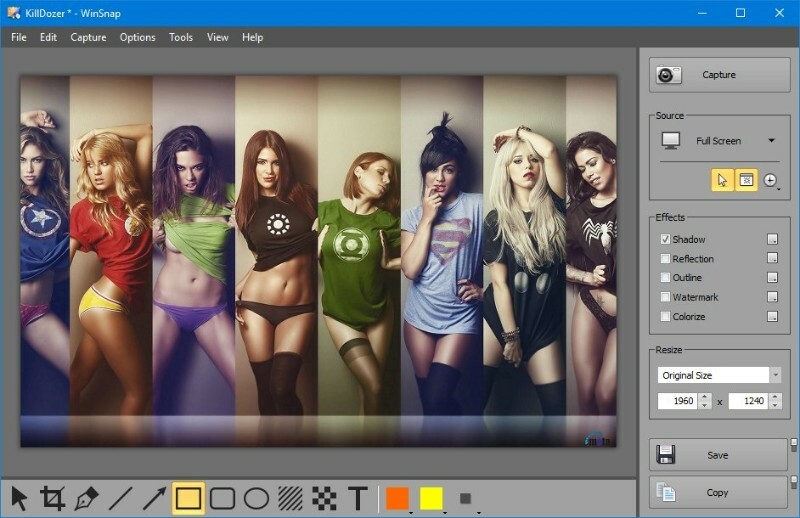
Task: Open Shadow effect settings box
Action: pyautogui.click(x=772, y=239)
